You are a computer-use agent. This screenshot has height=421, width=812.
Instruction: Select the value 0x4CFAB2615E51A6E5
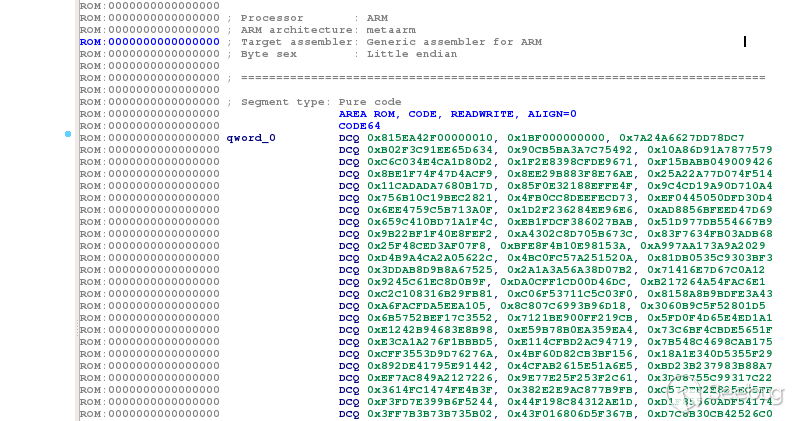click(x=570, y=366)
